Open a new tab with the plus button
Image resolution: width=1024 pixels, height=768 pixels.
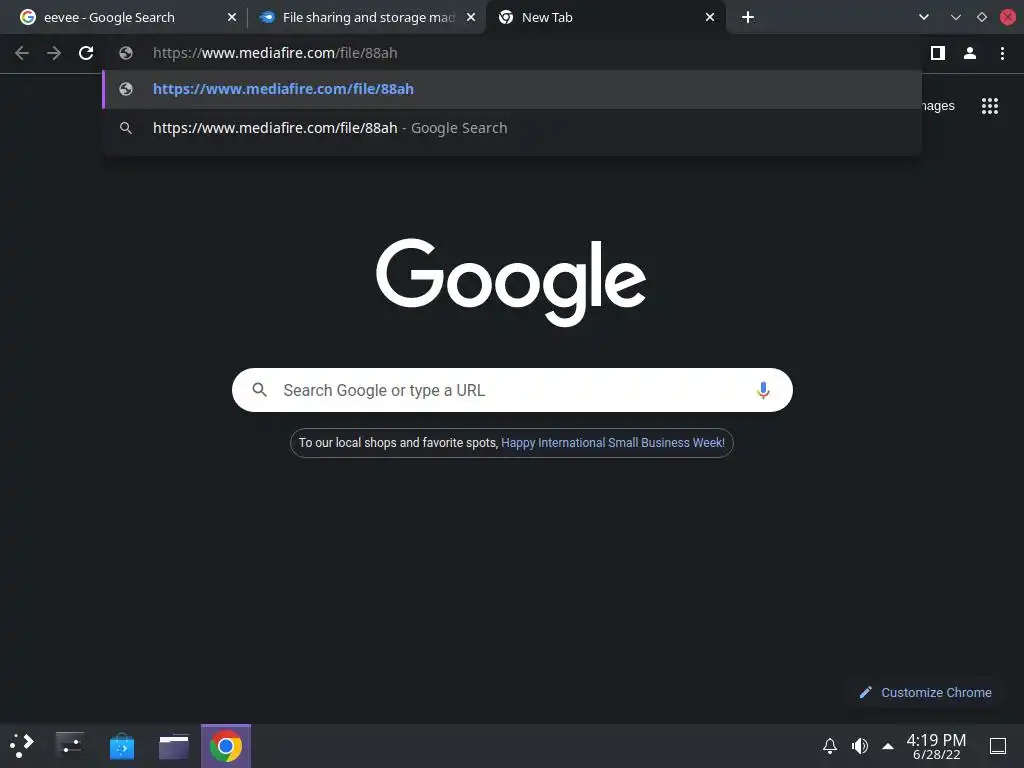click(x=748, y=18)
